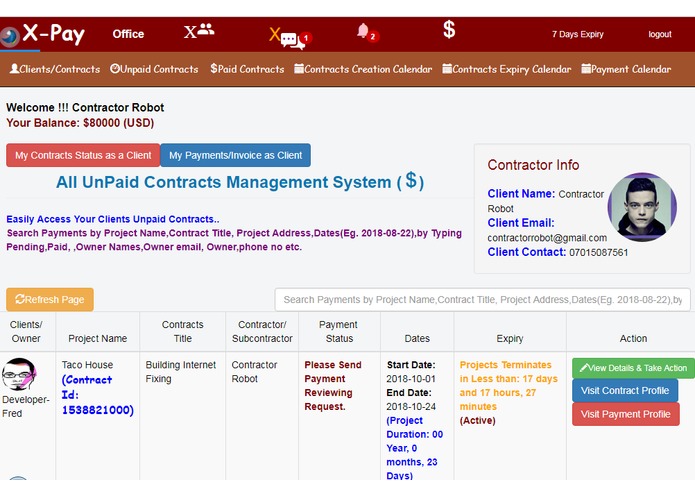
Task: Click the Clients/Owner column header
Action: pos(26,331)
